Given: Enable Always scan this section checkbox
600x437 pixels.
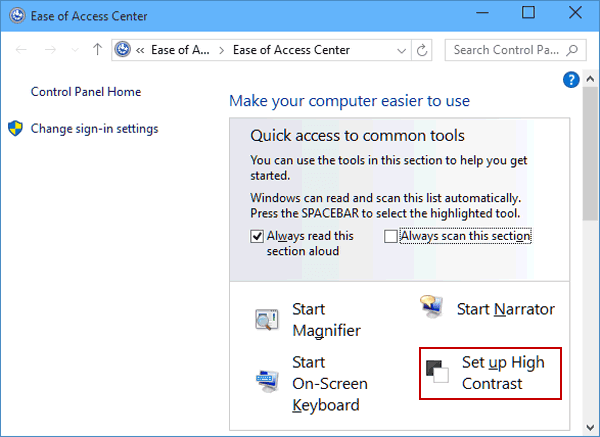Looking at the screenshot, I should [x=391, y=236].
